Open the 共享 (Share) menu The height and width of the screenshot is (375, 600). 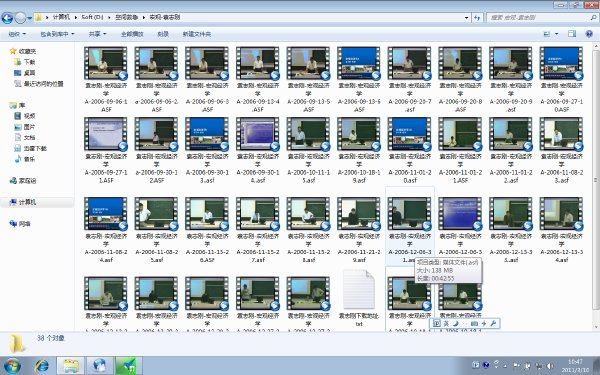(98, 34)
